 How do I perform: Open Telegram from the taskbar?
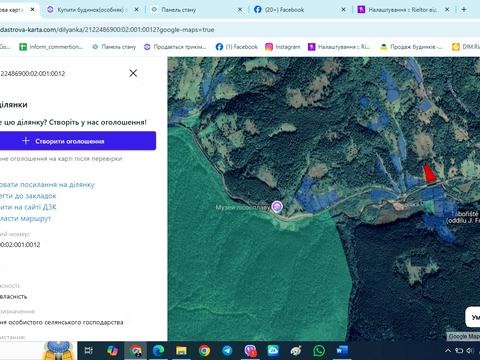pyautogui.click(x=227, y=351)
